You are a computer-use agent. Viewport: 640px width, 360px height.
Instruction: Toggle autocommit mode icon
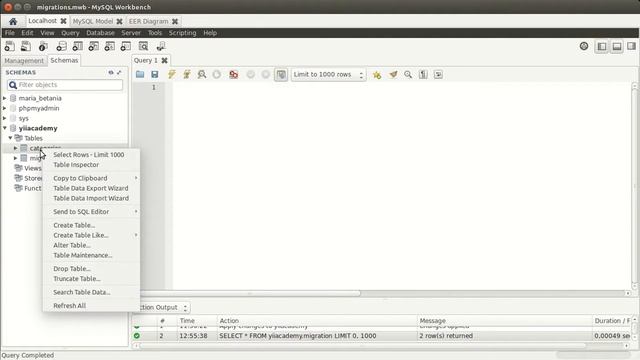tap(281, 74)
